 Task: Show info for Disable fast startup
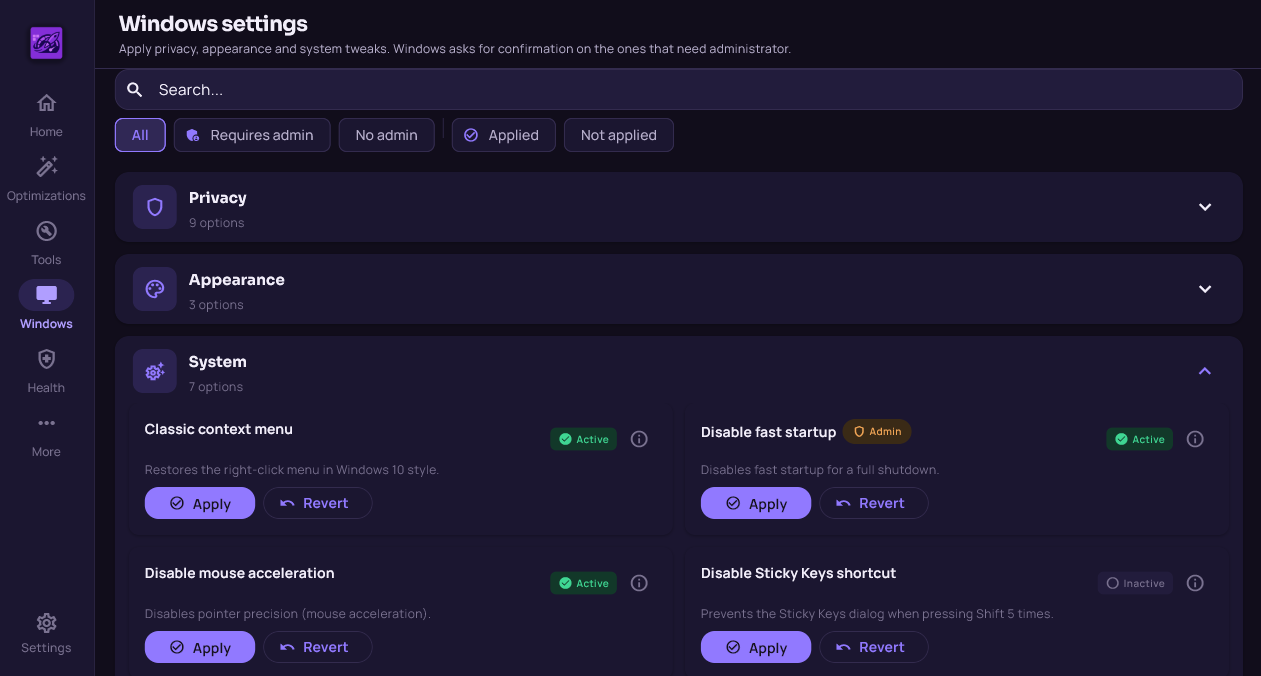1195,439
